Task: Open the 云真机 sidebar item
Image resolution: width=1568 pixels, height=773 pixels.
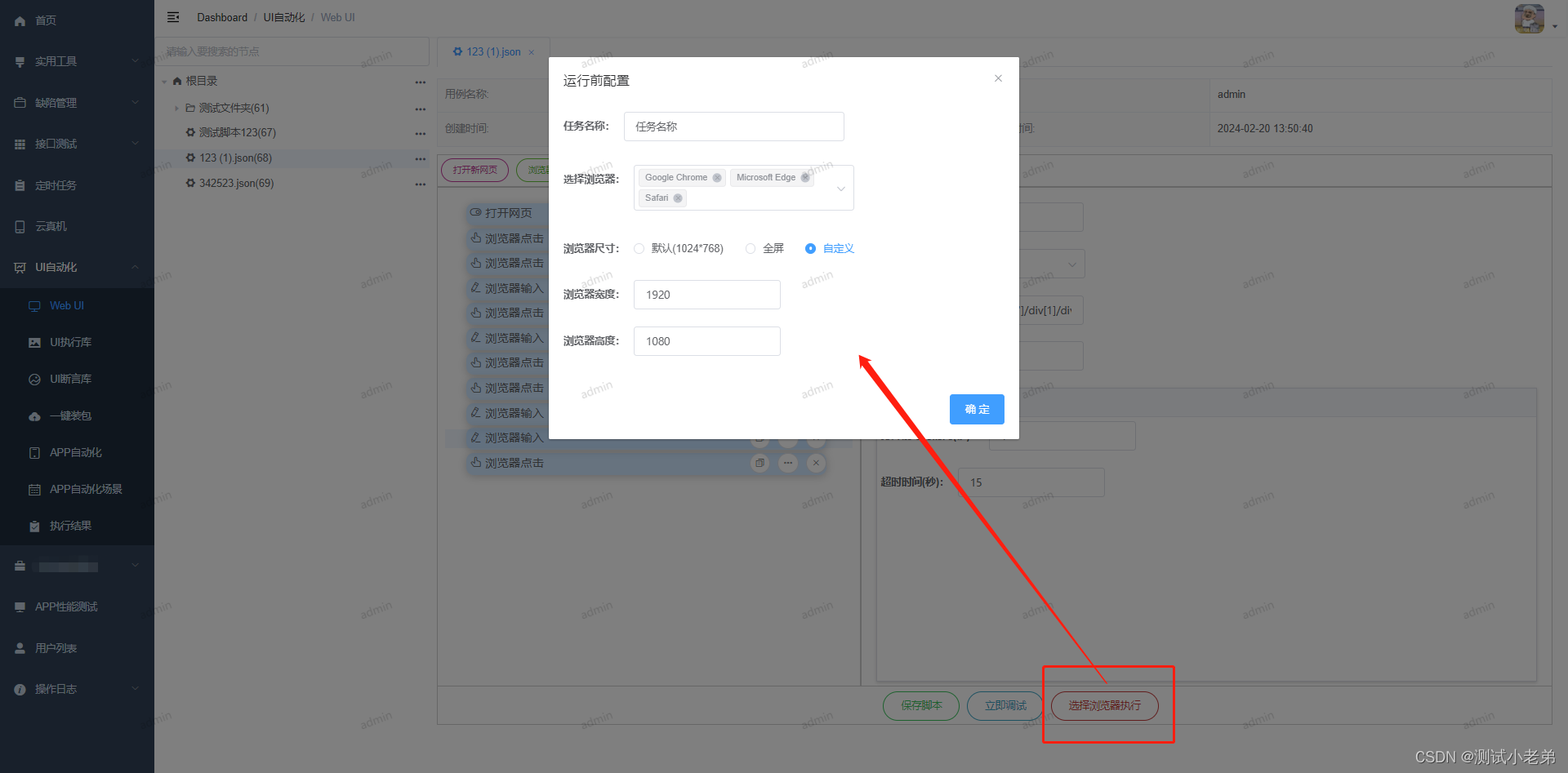Action: [x=77, y=226]
